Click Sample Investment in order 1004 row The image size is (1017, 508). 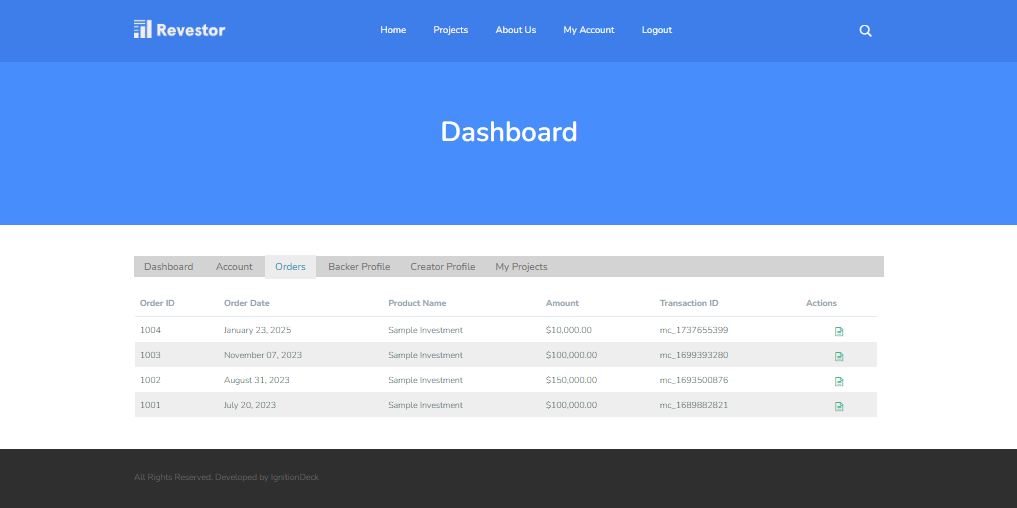[x=425, y=330]
